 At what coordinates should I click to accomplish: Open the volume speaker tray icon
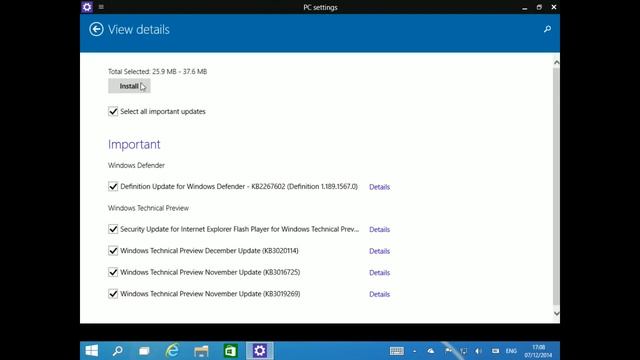pyautogui.click(x=479, y=351)
